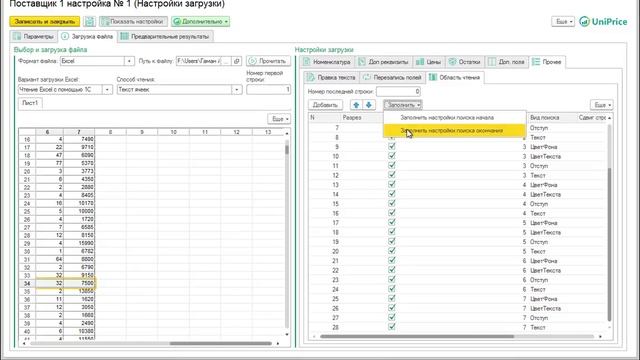The height and width of the screenshot is (360, 640).
Task: Open Еще menu above the spreadsheet preview
Action: tap(279, 119)
